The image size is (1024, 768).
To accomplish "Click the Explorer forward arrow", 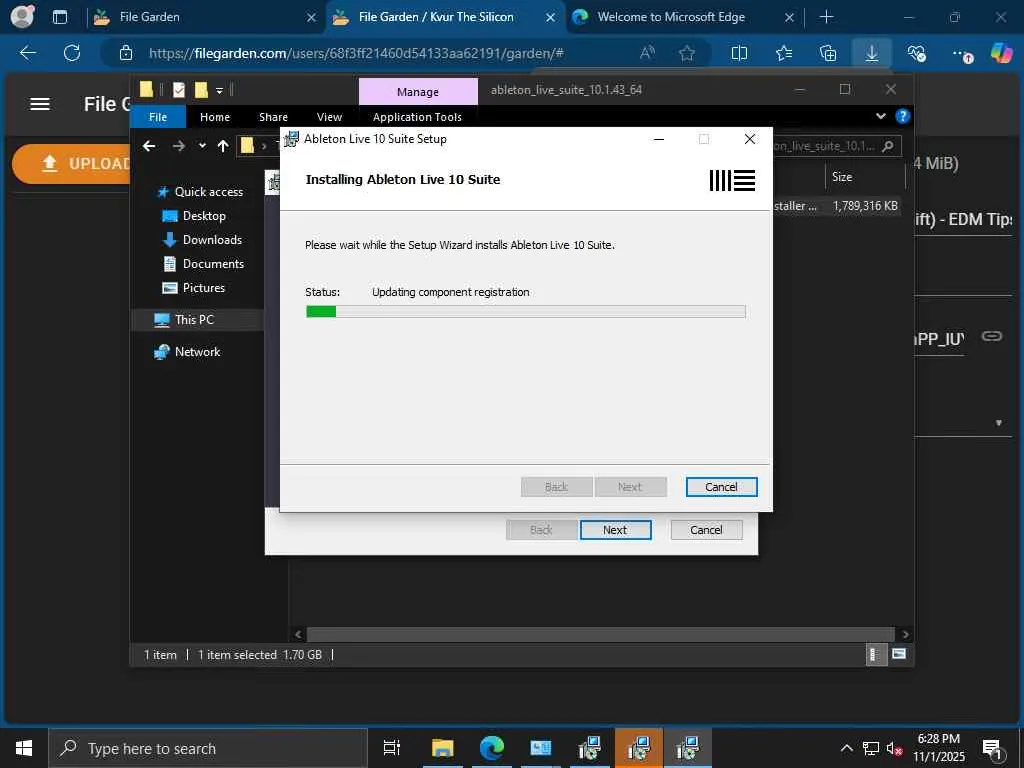I will click(179, 146).
